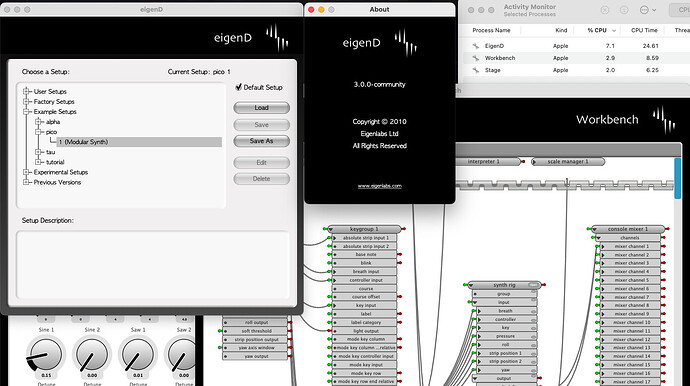Viewport: 690px width, 386px height.
Task: Click the red output connector of mixer channel 10
Action: [663, 322]
